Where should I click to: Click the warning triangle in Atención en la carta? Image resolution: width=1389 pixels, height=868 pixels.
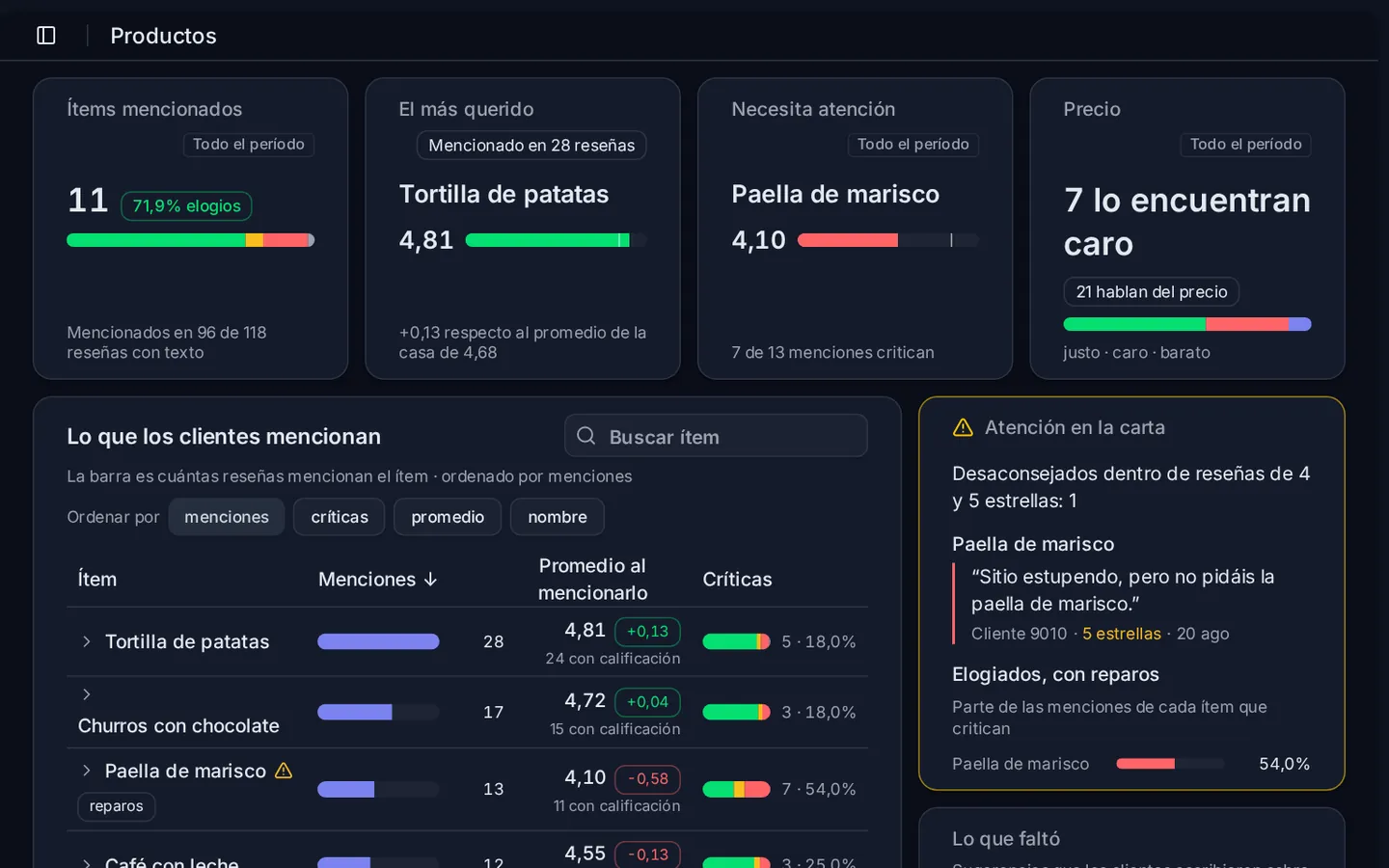[x=963, y=427]
